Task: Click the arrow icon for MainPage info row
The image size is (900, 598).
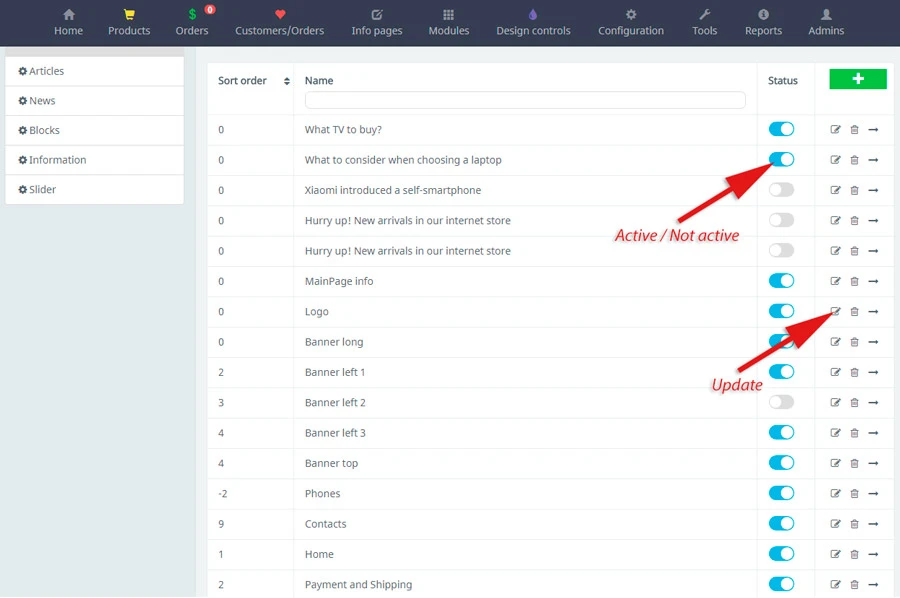Action: tap(873, 281)
